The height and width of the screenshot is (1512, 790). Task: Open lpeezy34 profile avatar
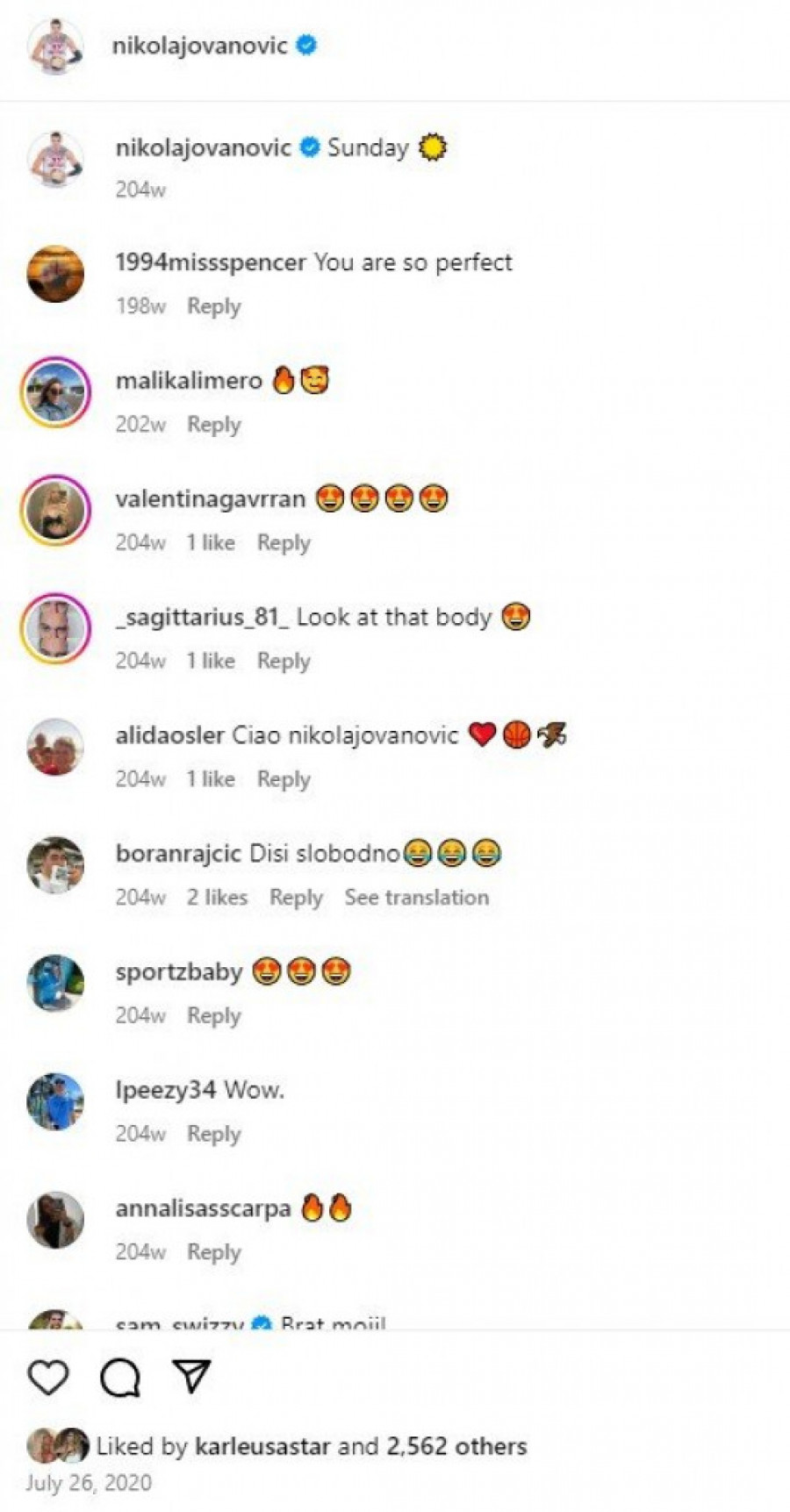click(x=56, y=1101)
